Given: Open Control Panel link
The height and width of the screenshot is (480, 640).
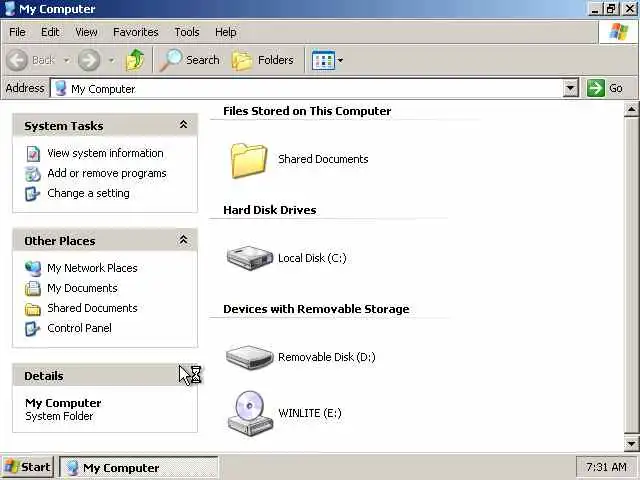Looking at the screenshot, I should (x=79, y=328).
